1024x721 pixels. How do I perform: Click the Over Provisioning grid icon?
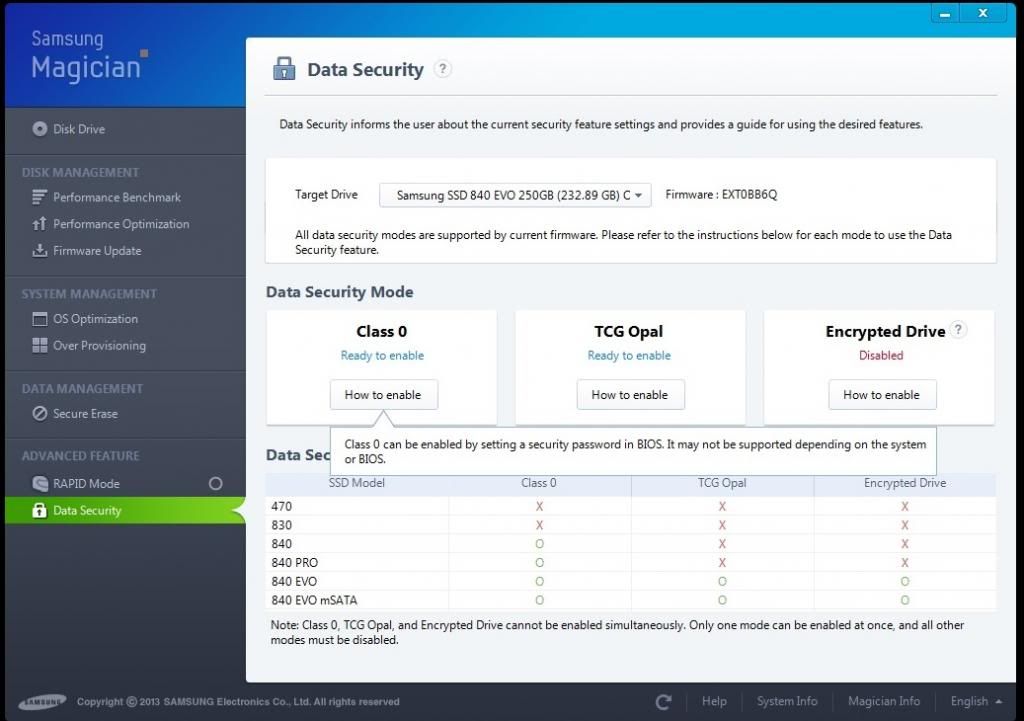(39, 345)
